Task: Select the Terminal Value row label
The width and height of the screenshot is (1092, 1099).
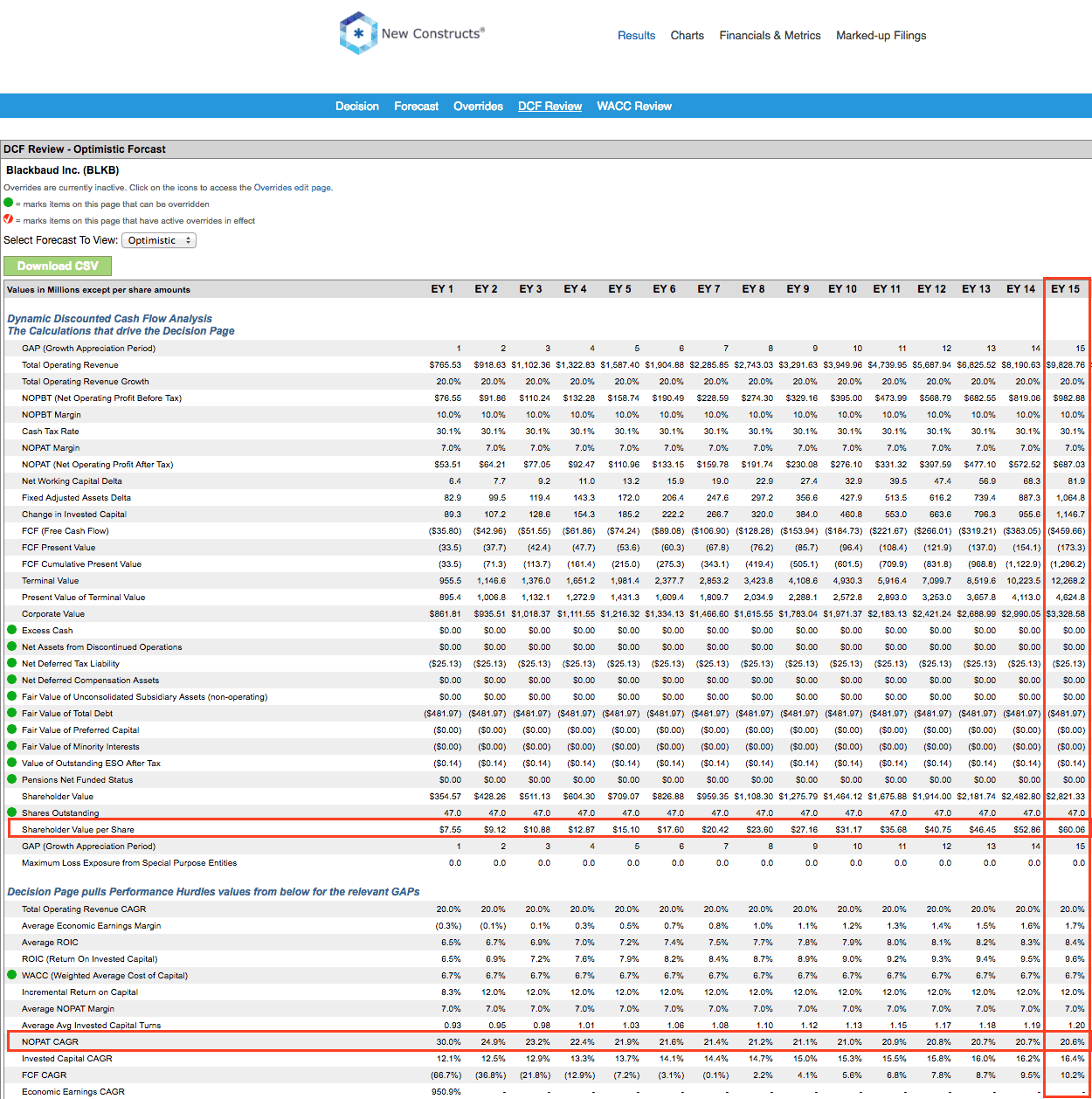Action: click(50, 581)
